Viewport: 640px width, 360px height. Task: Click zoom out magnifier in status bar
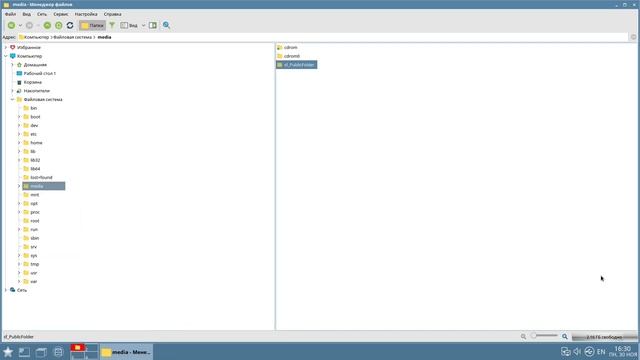point(523,337)
